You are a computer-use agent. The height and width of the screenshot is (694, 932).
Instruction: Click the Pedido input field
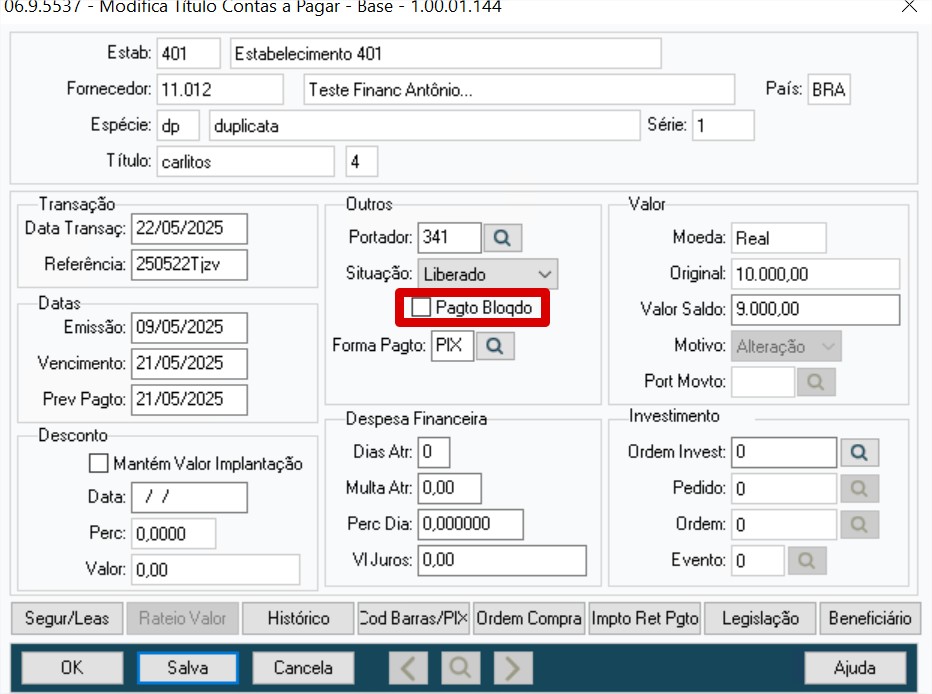click(x=784, y=488)
